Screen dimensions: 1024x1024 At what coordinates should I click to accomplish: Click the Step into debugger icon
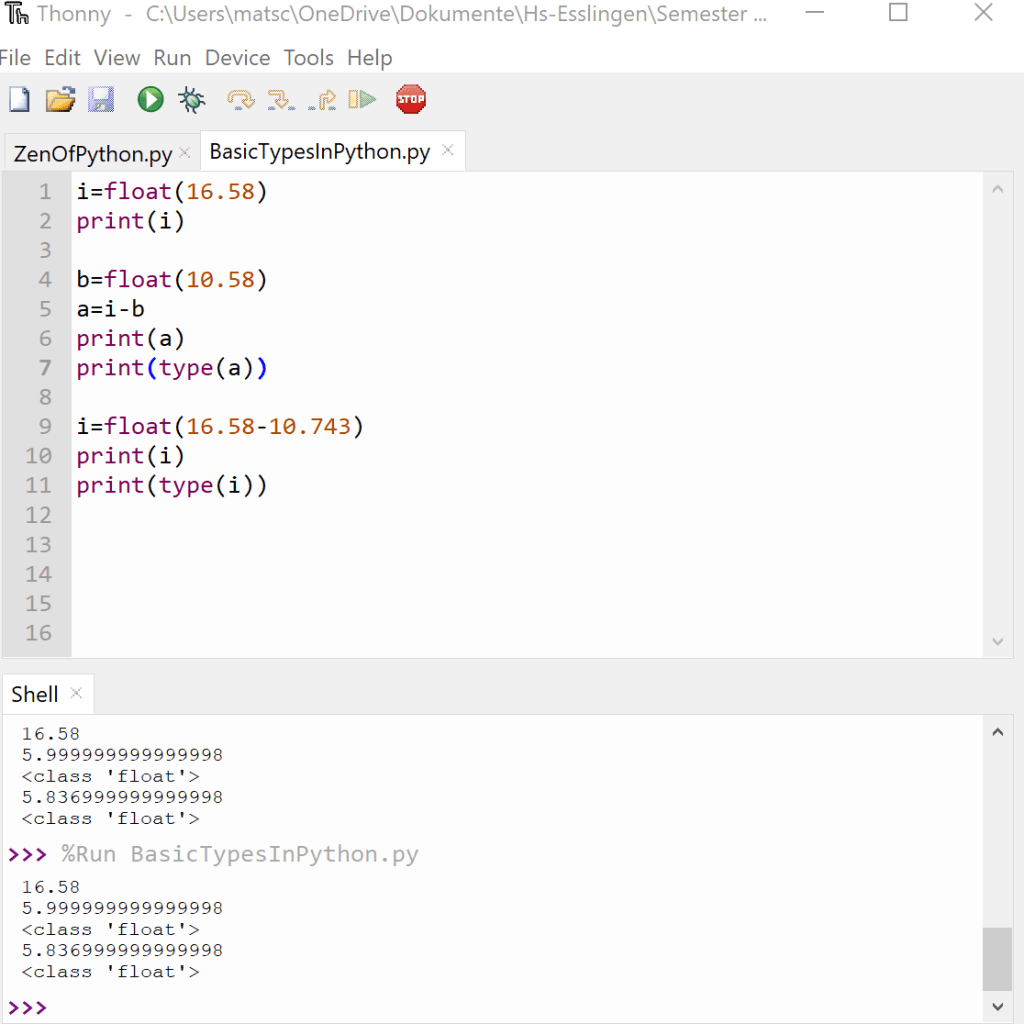281,99
